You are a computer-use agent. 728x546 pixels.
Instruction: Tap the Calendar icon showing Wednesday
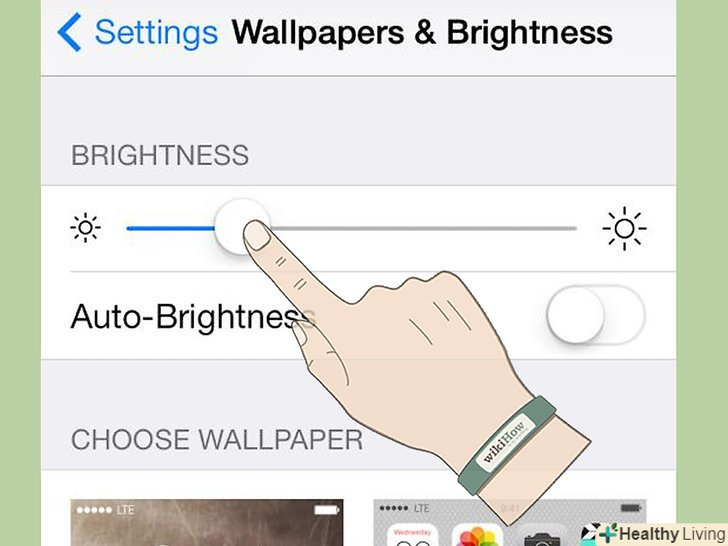click(x=412, y=535)
